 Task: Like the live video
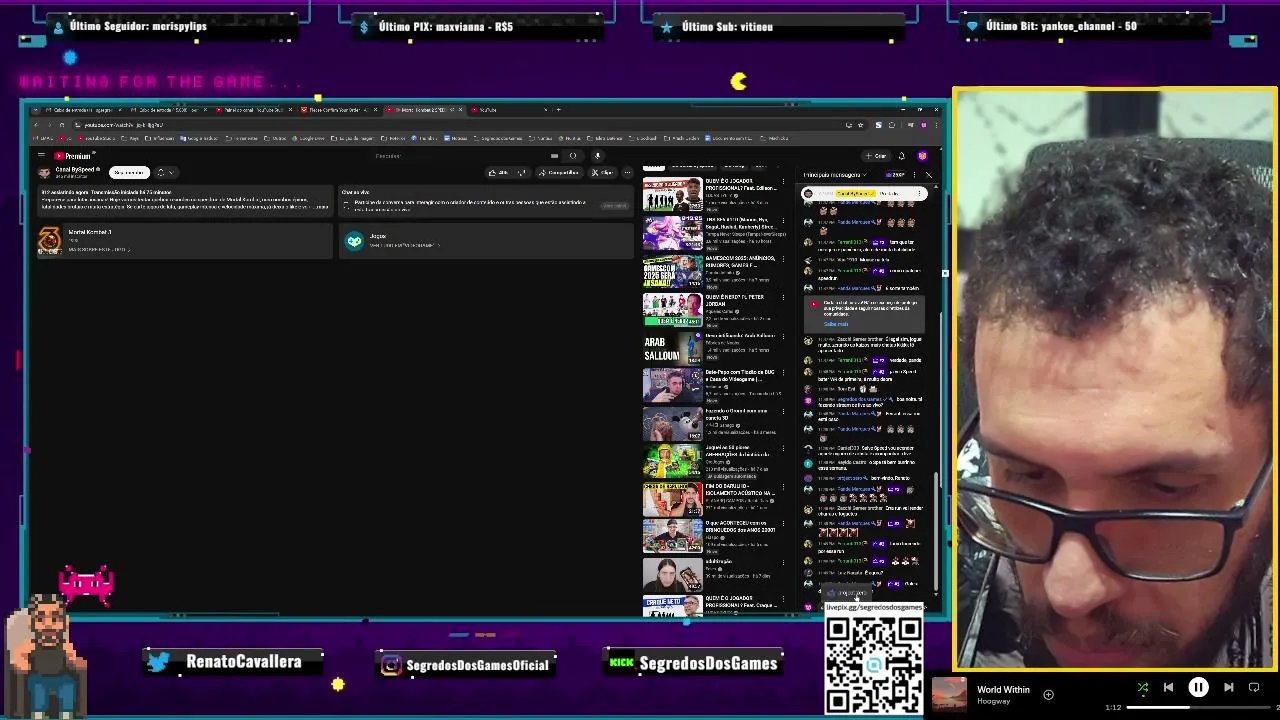pyautogui.click(x=497, y=172)
